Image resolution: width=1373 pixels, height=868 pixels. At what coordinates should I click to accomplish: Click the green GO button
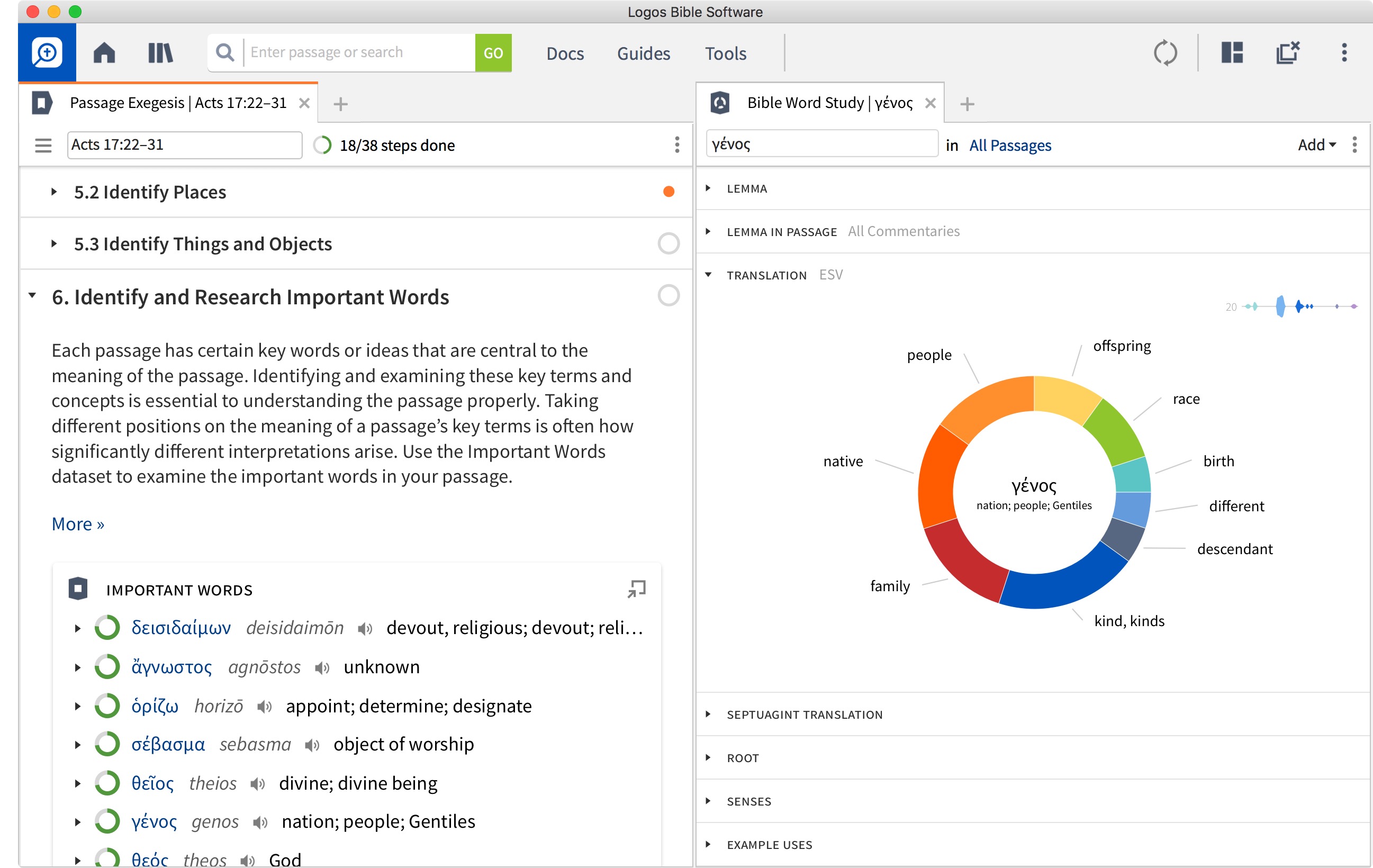(493, 53)
